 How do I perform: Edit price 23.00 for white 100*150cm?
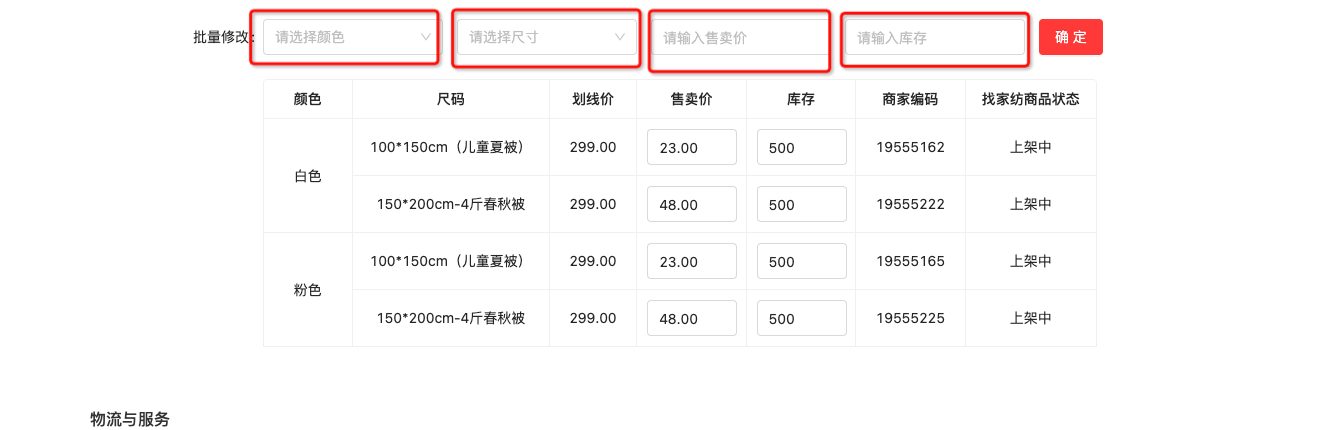[x=692, y=147]
